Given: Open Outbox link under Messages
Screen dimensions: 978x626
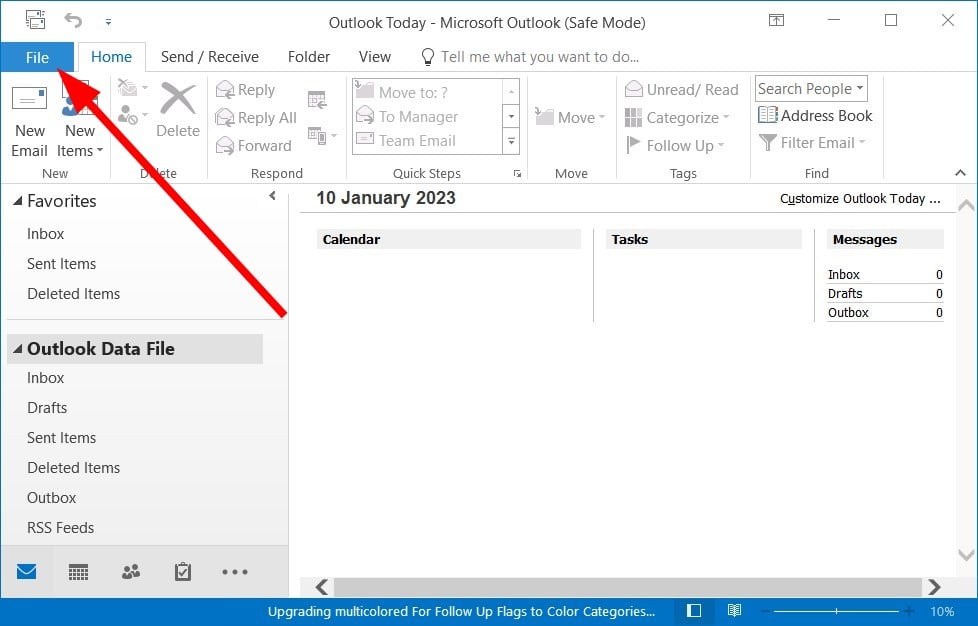Looking at the screenshot, I should click(x=848, y=312).
